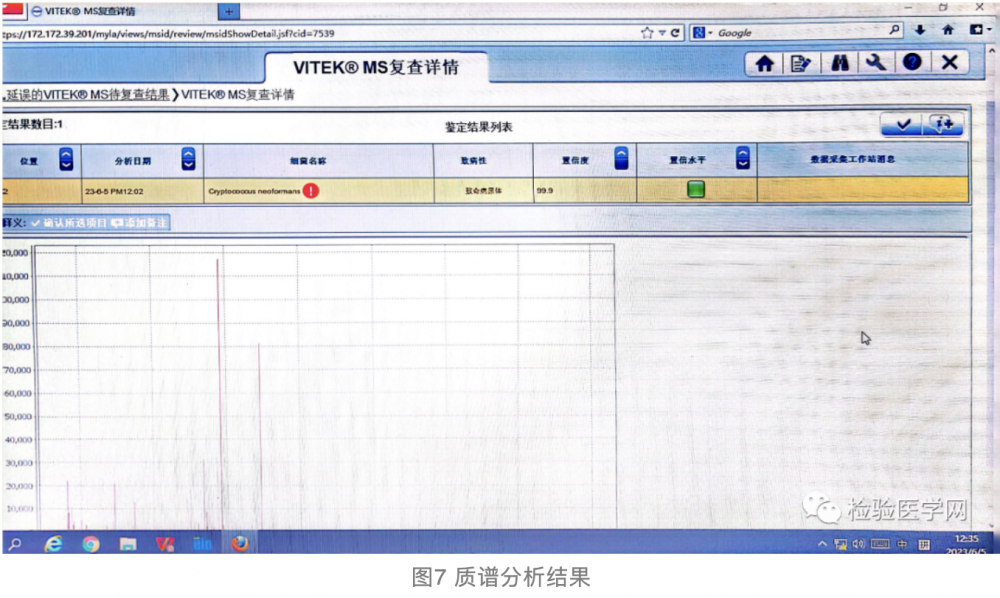Click the 致命病原体 pathogenicity cell
1000x598 pixels.
click(x=483, y=190)
